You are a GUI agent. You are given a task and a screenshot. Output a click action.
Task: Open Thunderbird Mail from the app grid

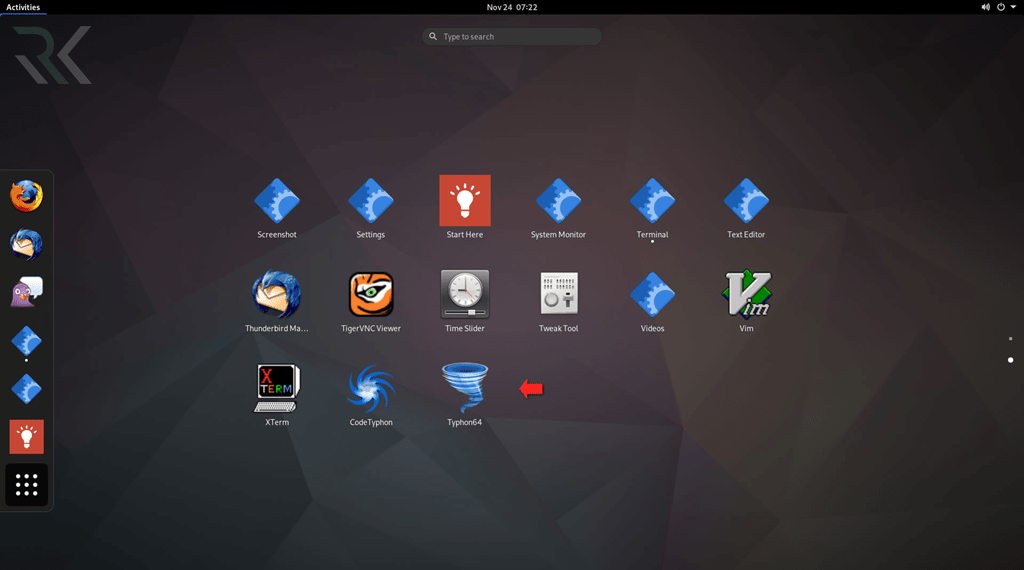276,294
